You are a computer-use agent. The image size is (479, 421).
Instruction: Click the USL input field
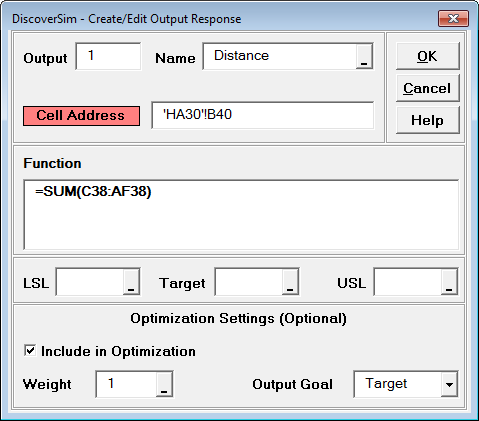[x=408, y=282]
